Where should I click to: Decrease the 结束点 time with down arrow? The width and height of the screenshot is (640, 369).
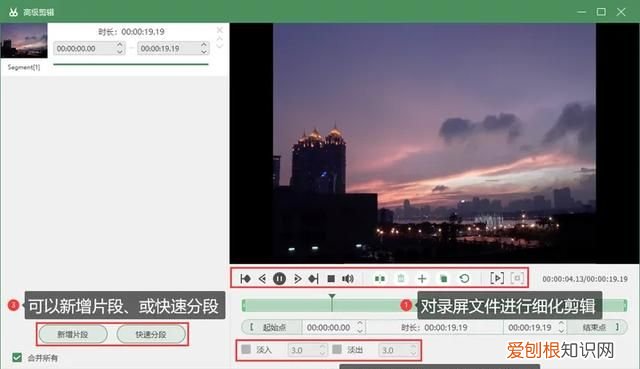[x=562, y=331]
